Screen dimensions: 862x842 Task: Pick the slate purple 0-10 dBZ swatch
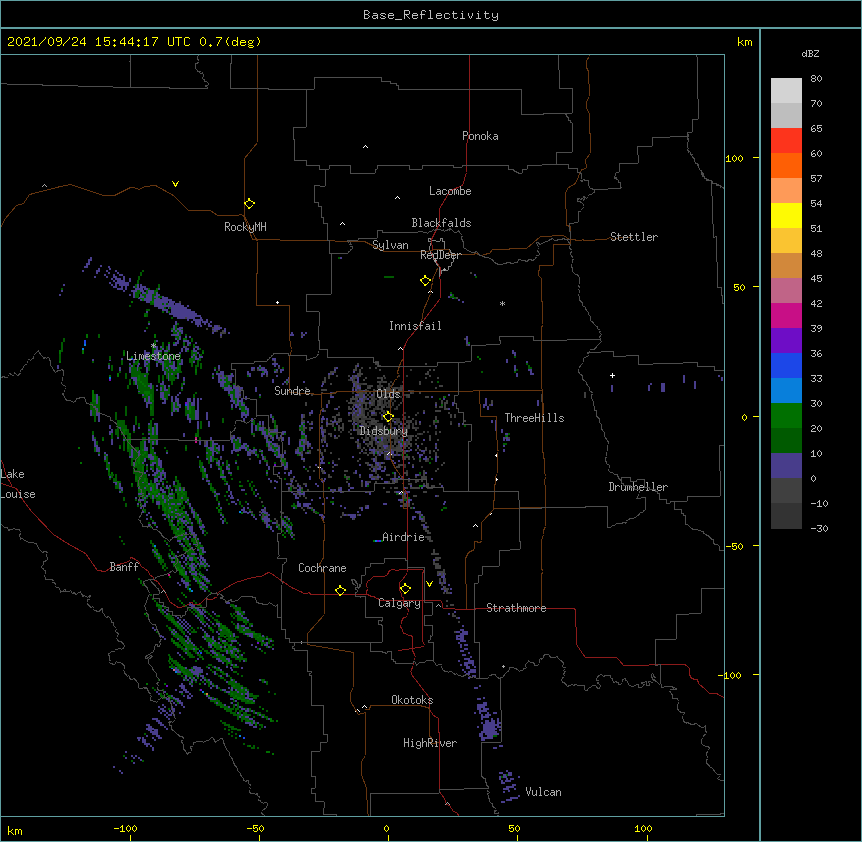coord(786,466)
